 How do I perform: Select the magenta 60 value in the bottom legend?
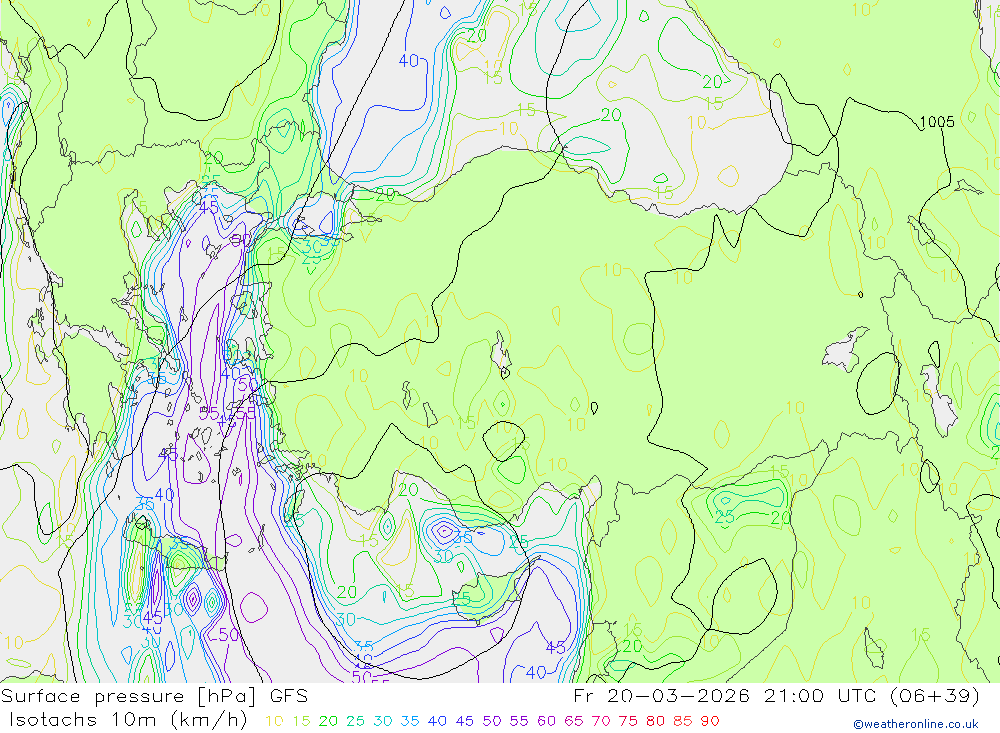[547, 721]
